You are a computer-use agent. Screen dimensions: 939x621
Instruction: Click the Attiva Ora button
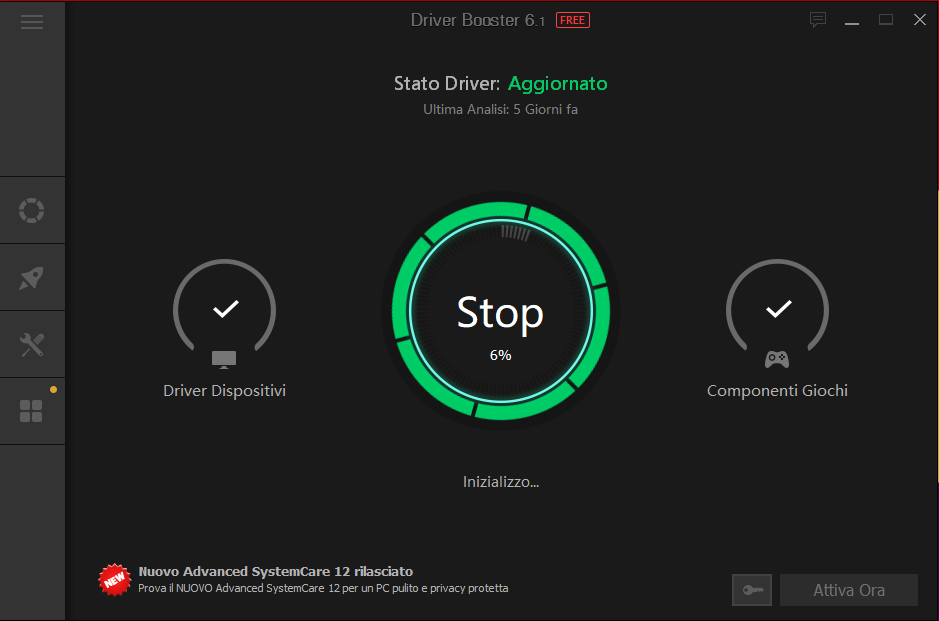849,590
